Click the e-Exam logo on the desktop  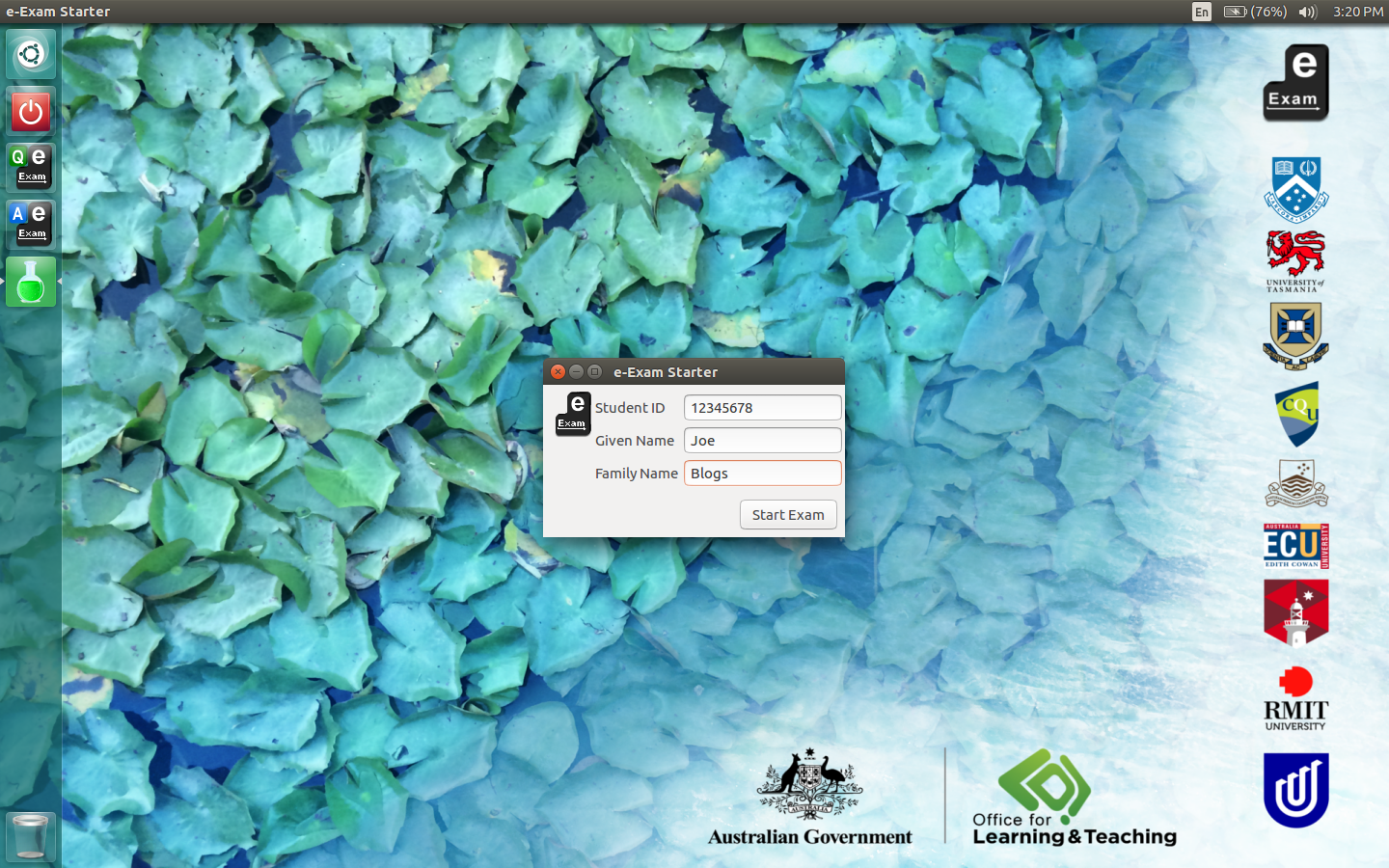point(1295,83)
